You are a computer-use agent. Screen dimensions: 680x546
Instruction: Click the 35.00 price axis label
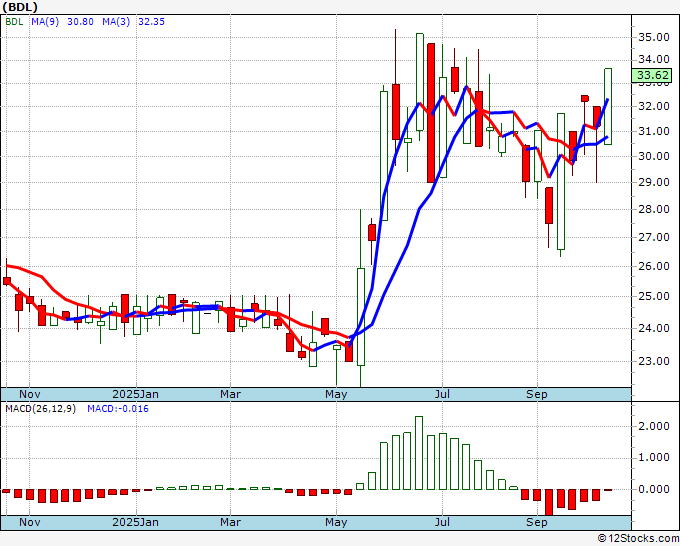pos(652,37)
